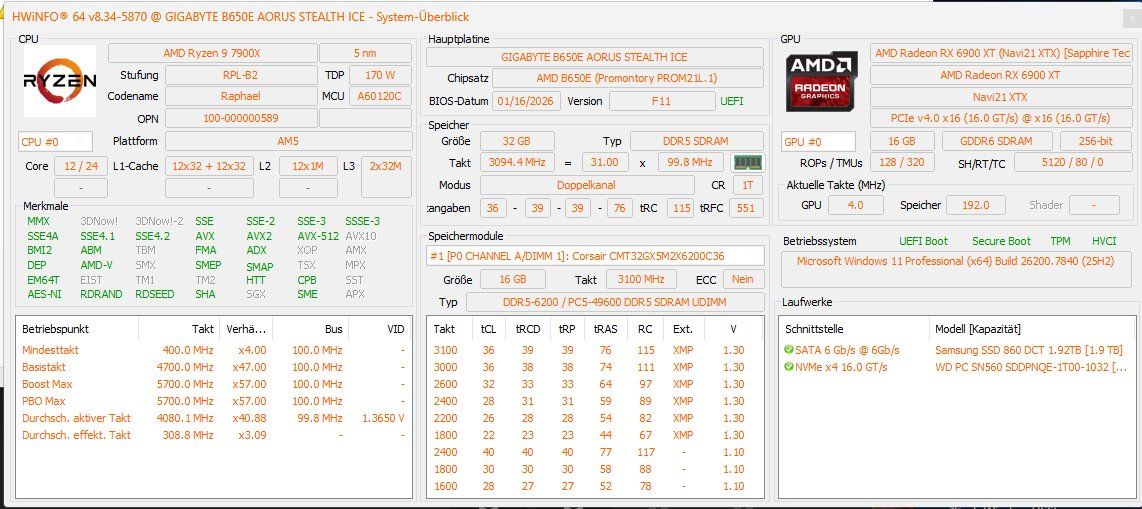Click the module type 'DDR5-6200 / PC5-49600 DDR5 SDRAM UDIMM'
1142x509 pixels.
pos(614,302)
